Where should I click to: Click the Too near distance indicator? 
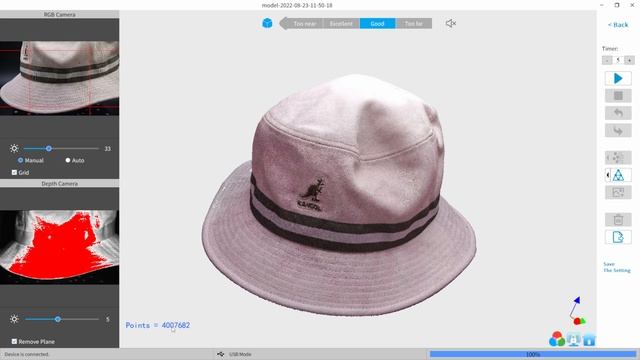(304, 23)
